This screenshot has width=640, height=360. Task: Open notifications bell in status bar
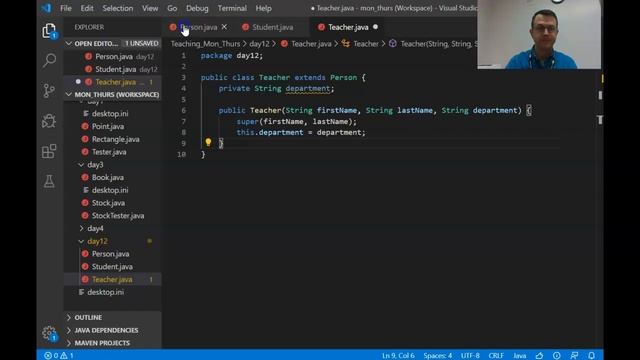click(x=591, y=356)
